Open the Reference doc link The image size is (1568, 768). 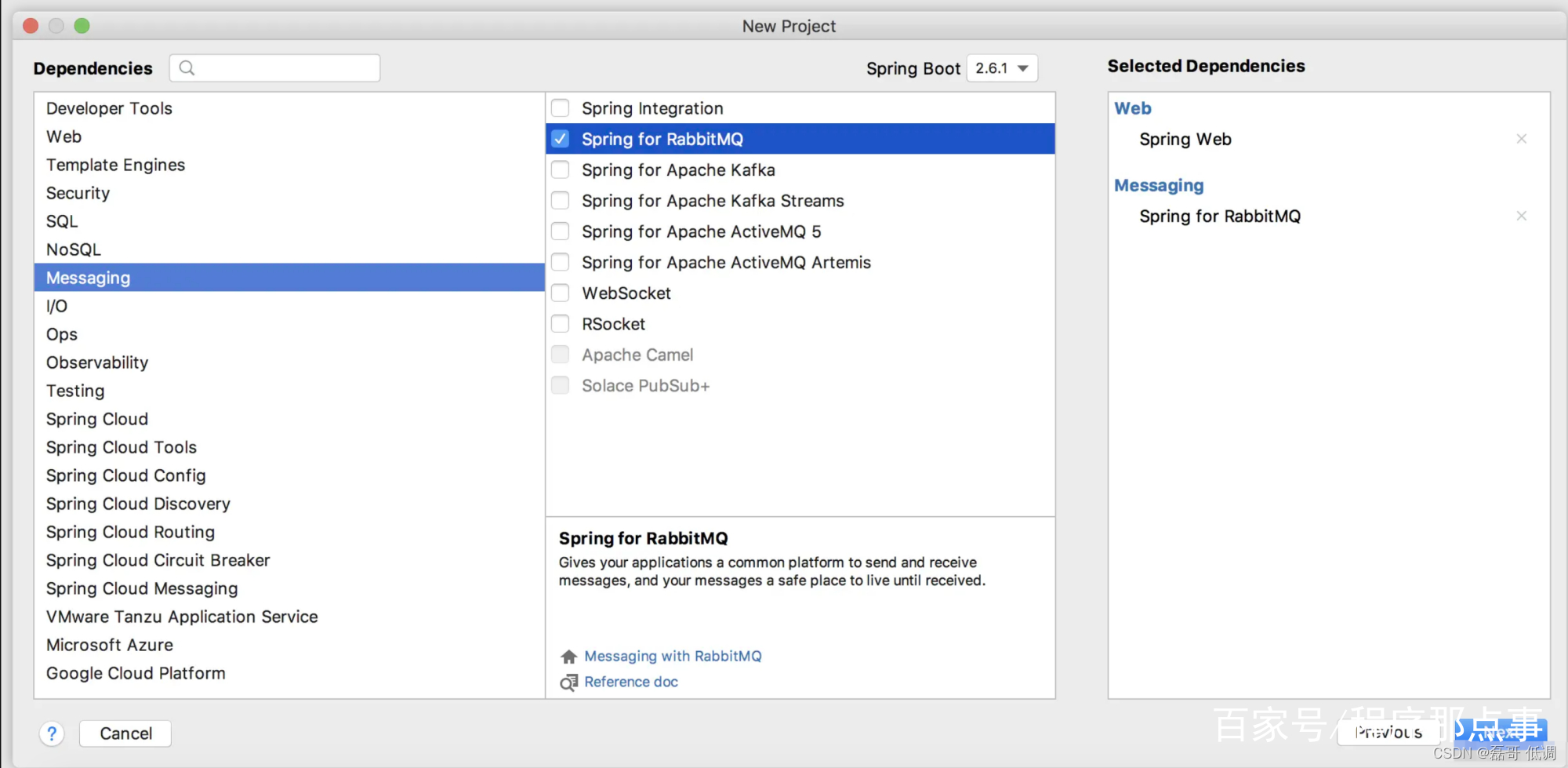pos(631,682)
